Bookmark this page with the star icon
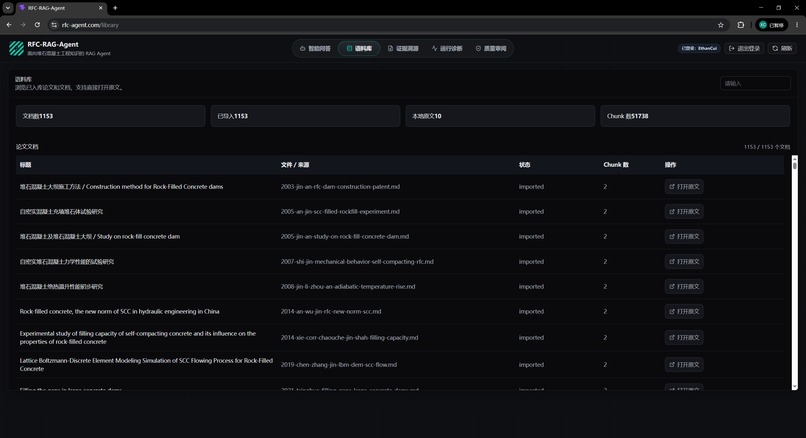Image resolution: width=806 pixels, height=438 pixels. coord(720,25)
